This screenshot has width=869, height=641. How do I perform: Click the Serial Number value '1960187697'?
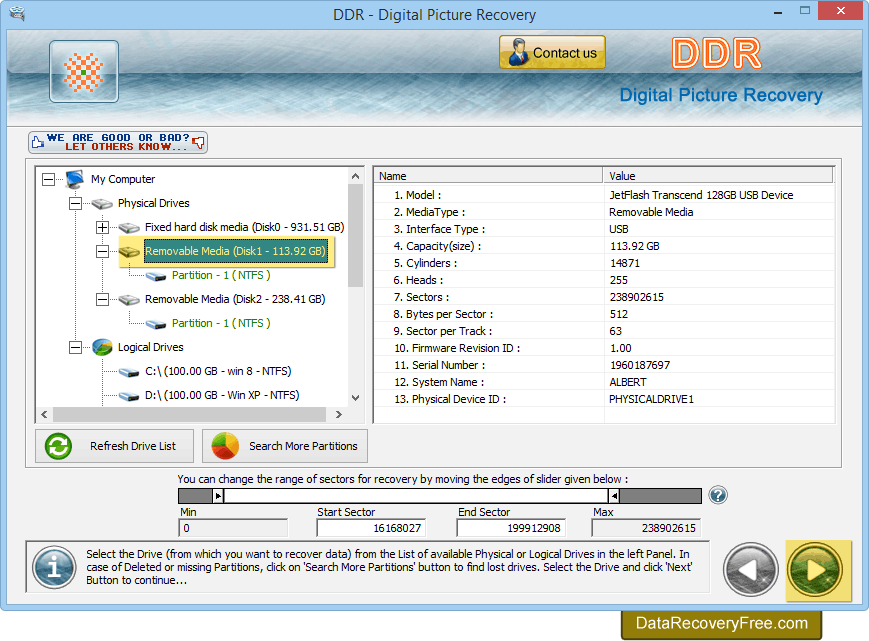tap(640, 365)
